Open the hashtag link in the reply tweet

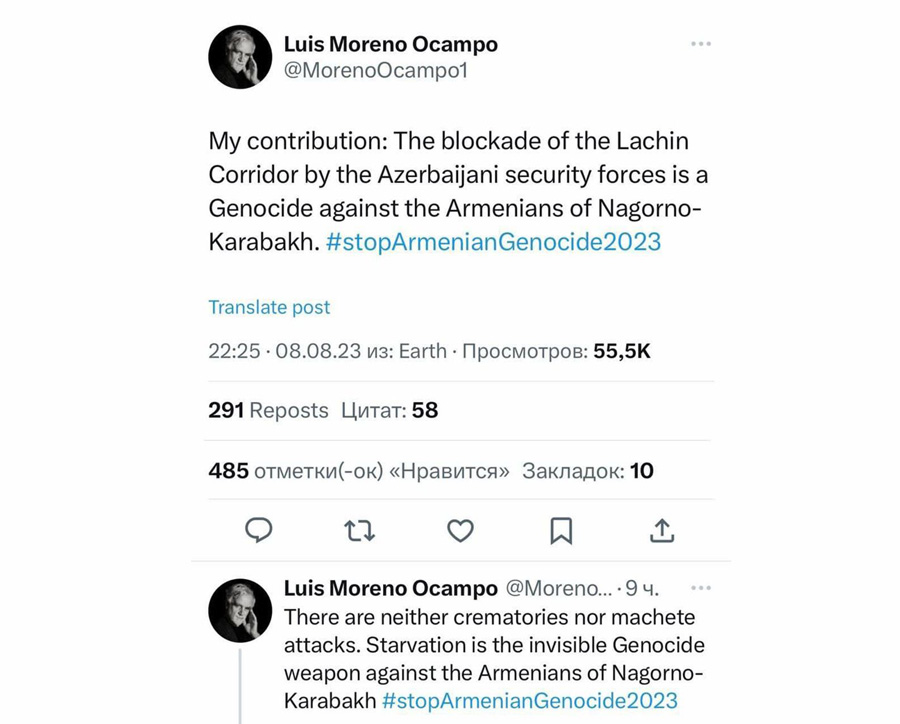tap(529, 700)
